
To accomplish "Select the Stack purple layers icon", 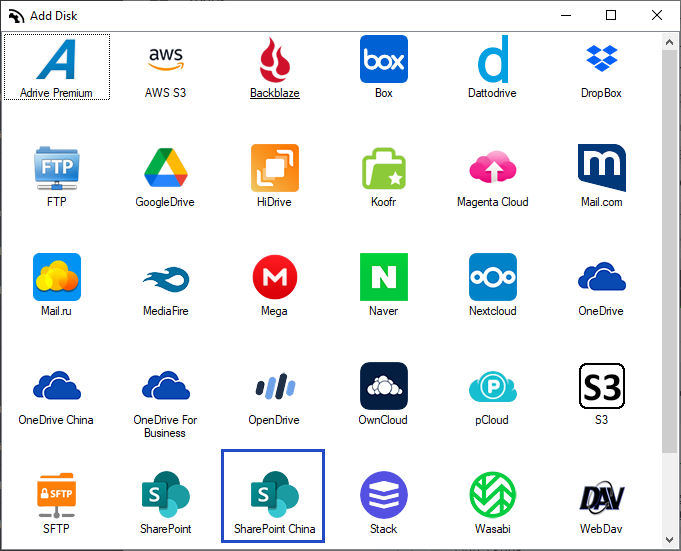I will [384, 495].
